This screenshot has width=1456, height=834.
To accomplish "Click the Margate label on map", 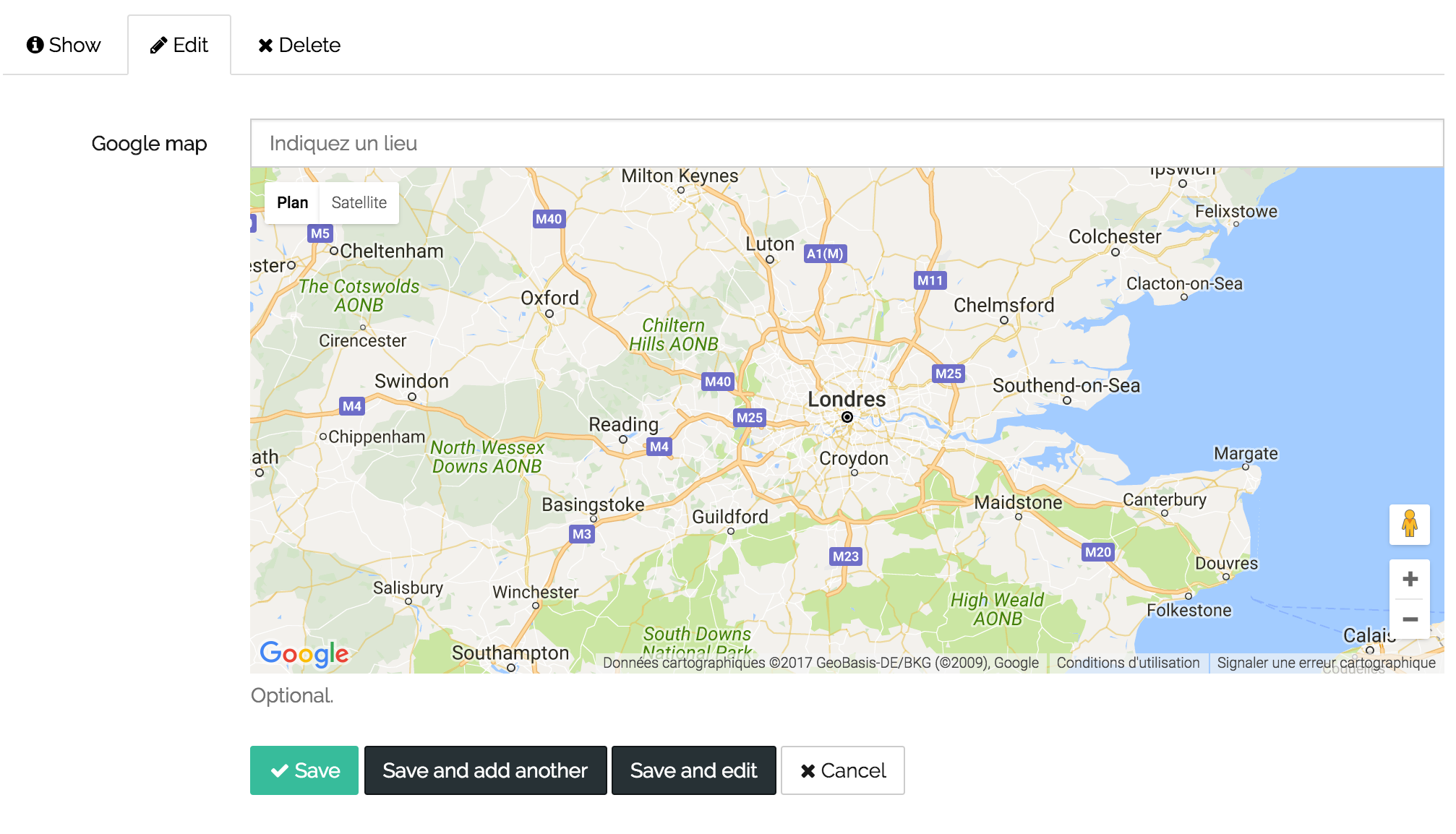I will (1246, 453).
